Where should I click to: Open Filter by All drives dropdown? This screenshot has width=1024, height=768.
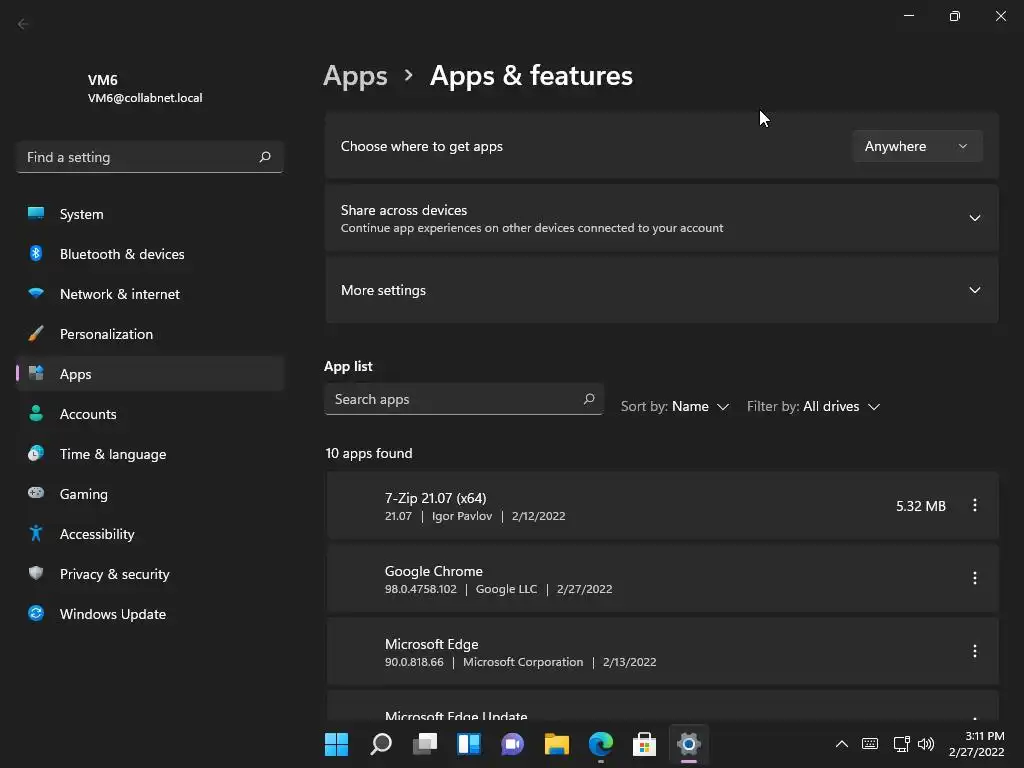click(x=814, y=406)
